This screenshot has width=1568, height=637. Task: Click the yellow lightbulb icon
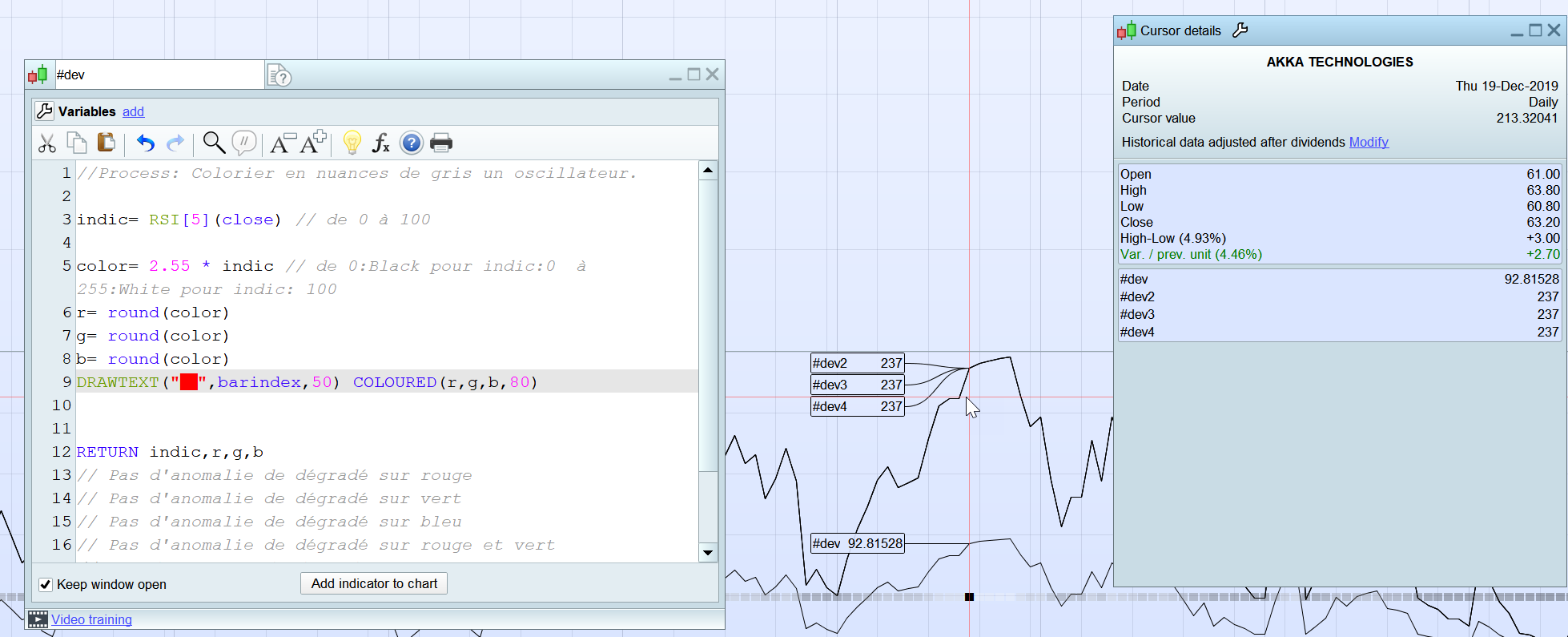[x=352, y=143]
